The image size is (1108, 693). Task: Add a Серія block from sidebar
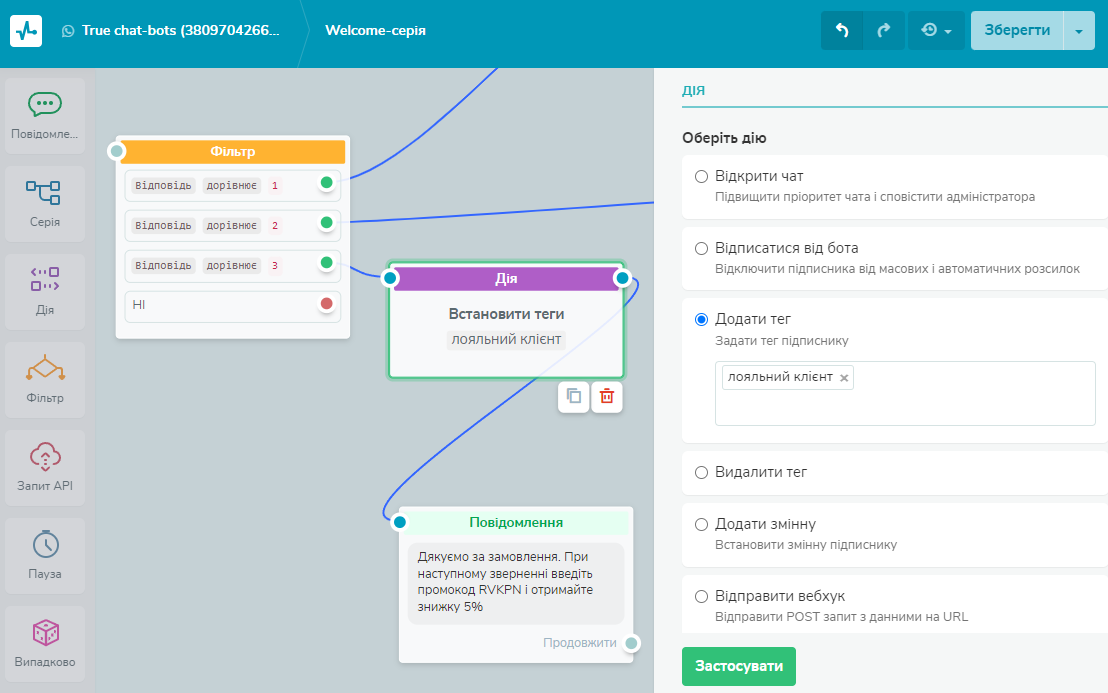[45, 204]
